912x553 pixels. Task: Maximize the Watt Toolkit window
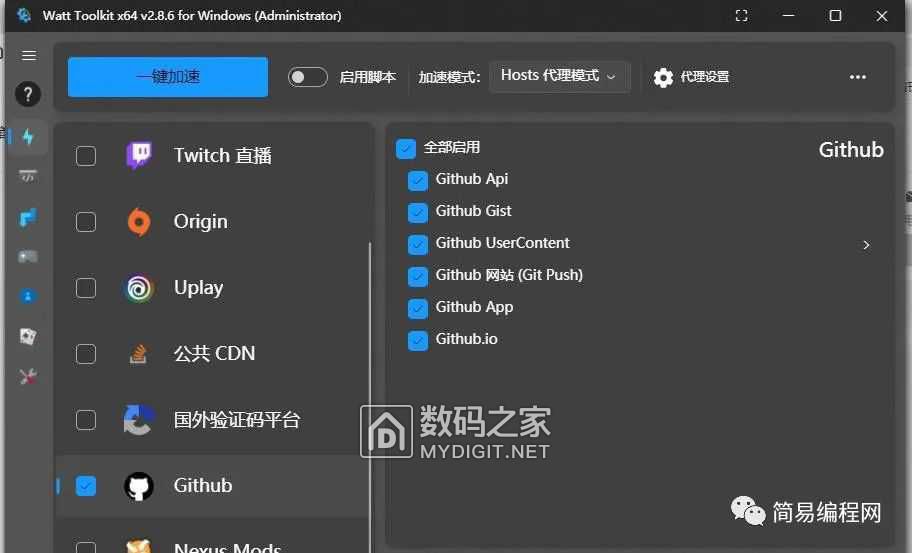click(x=835, y=16)
